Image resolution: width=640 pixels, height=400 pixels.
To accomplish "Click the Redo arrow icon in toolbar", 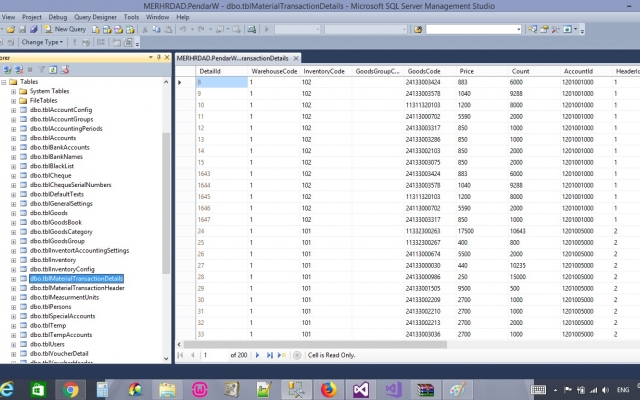I will click(x=200, y=29).
